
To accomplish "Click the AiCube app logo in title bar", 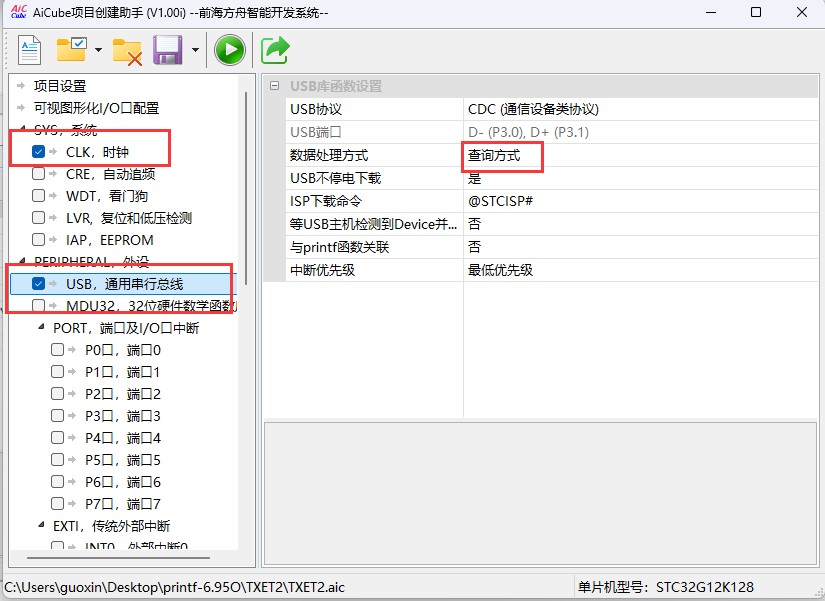I will 18,11.
